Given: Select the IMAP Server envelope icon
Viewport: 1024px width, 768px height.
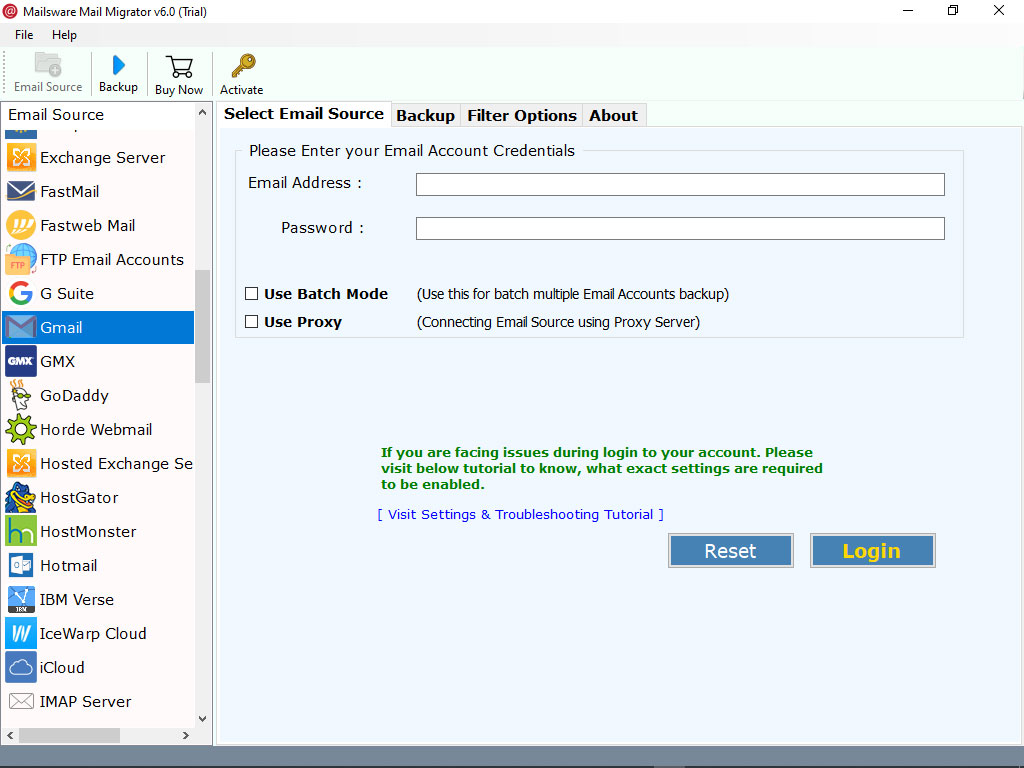Looking at the screenshot, I should [21, 701].
